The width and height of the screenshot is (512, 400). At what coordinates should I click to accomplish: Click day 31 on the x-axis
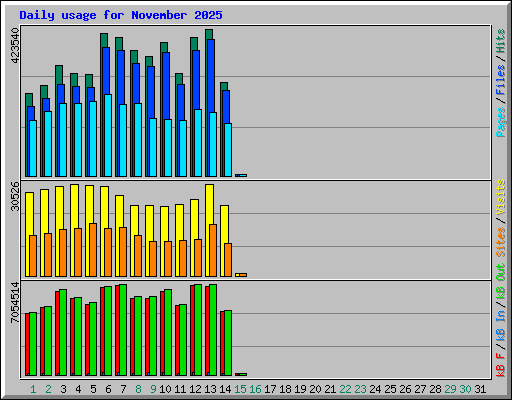(x=480, y=389)
